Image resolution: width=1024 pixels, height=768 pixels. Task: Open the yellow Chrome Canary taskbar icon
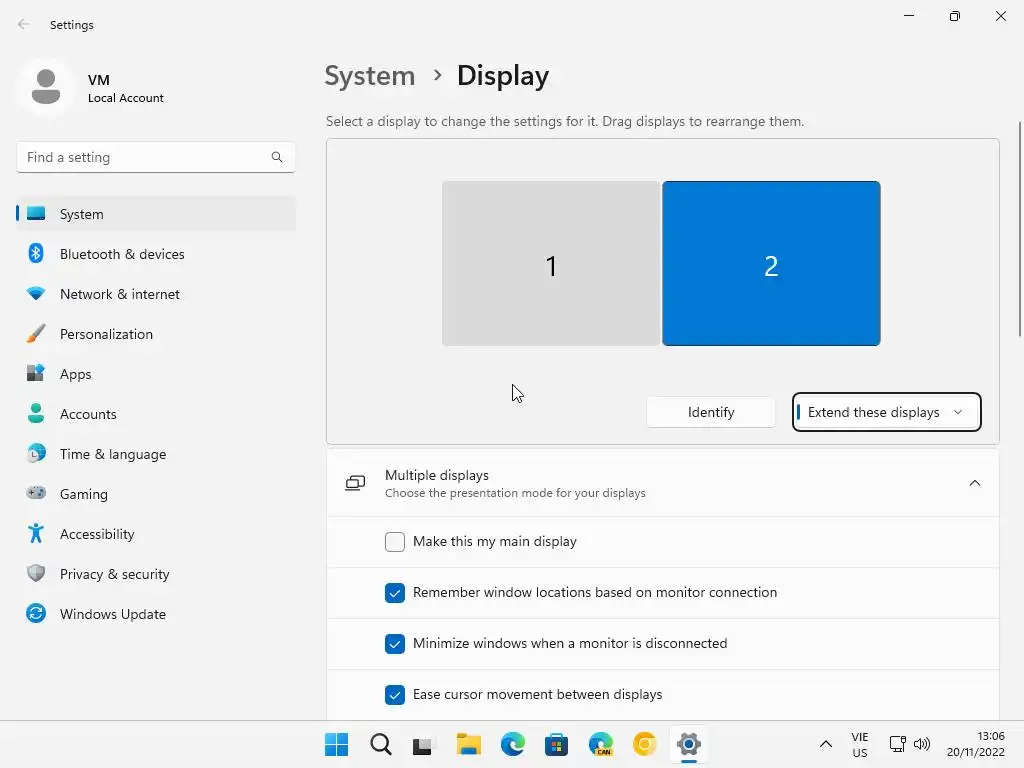[x=645, y=744]
